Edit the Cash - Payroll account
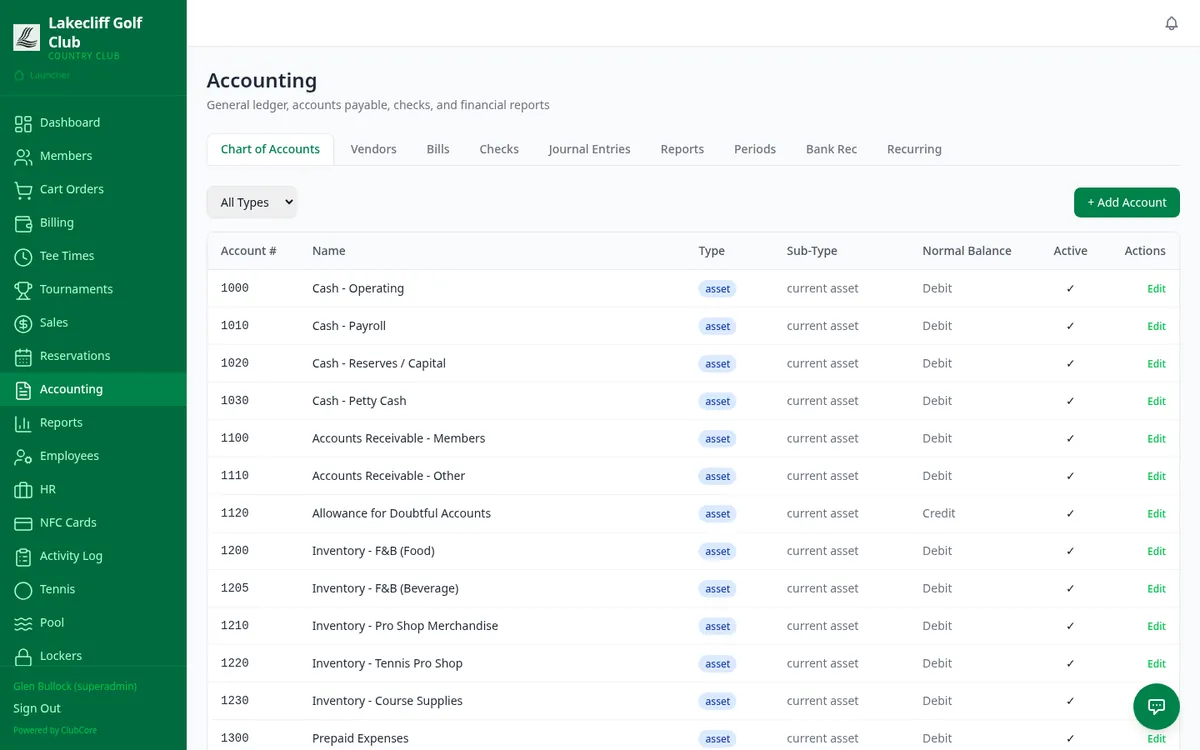Screen dimensions: 1200x750 [1156, 326]
